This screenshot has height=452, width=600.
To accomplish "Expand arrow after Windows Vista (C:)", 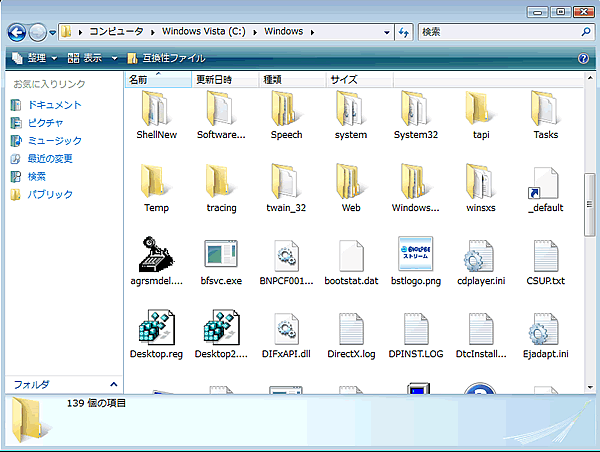I will click(x=255, y=33).
